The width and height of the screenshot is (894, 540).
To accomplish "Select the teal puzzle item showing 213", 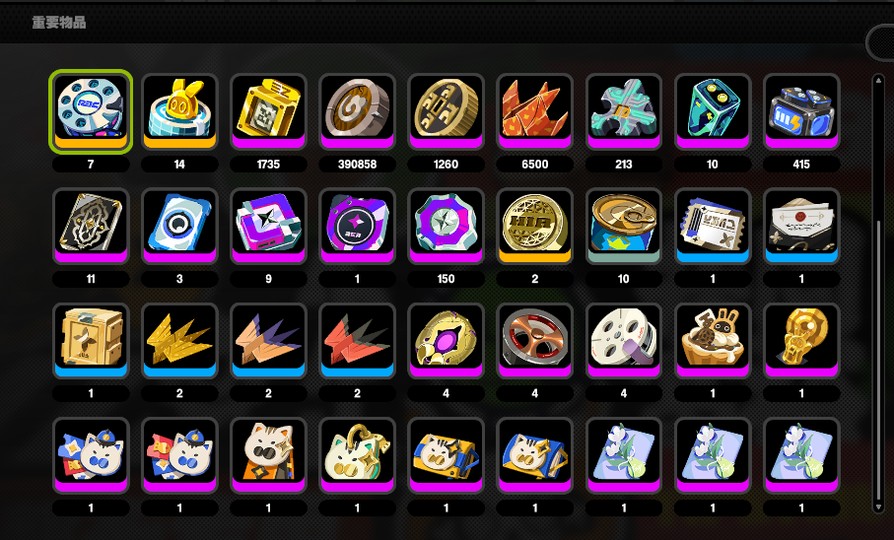I will click(x=624, y=112).
